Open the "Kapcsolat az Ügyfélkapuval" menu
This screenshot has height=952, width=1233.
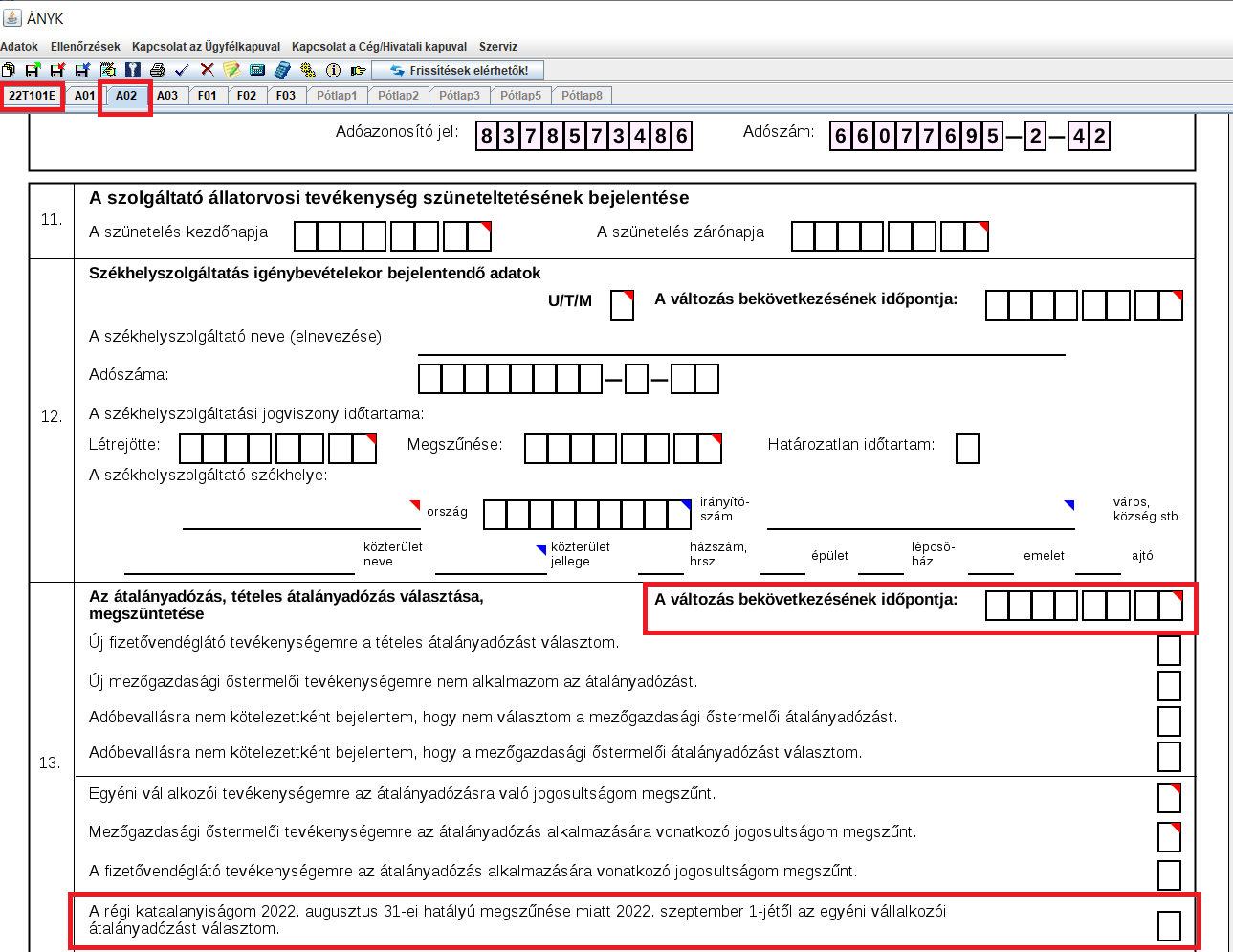(x=206, y=46)
